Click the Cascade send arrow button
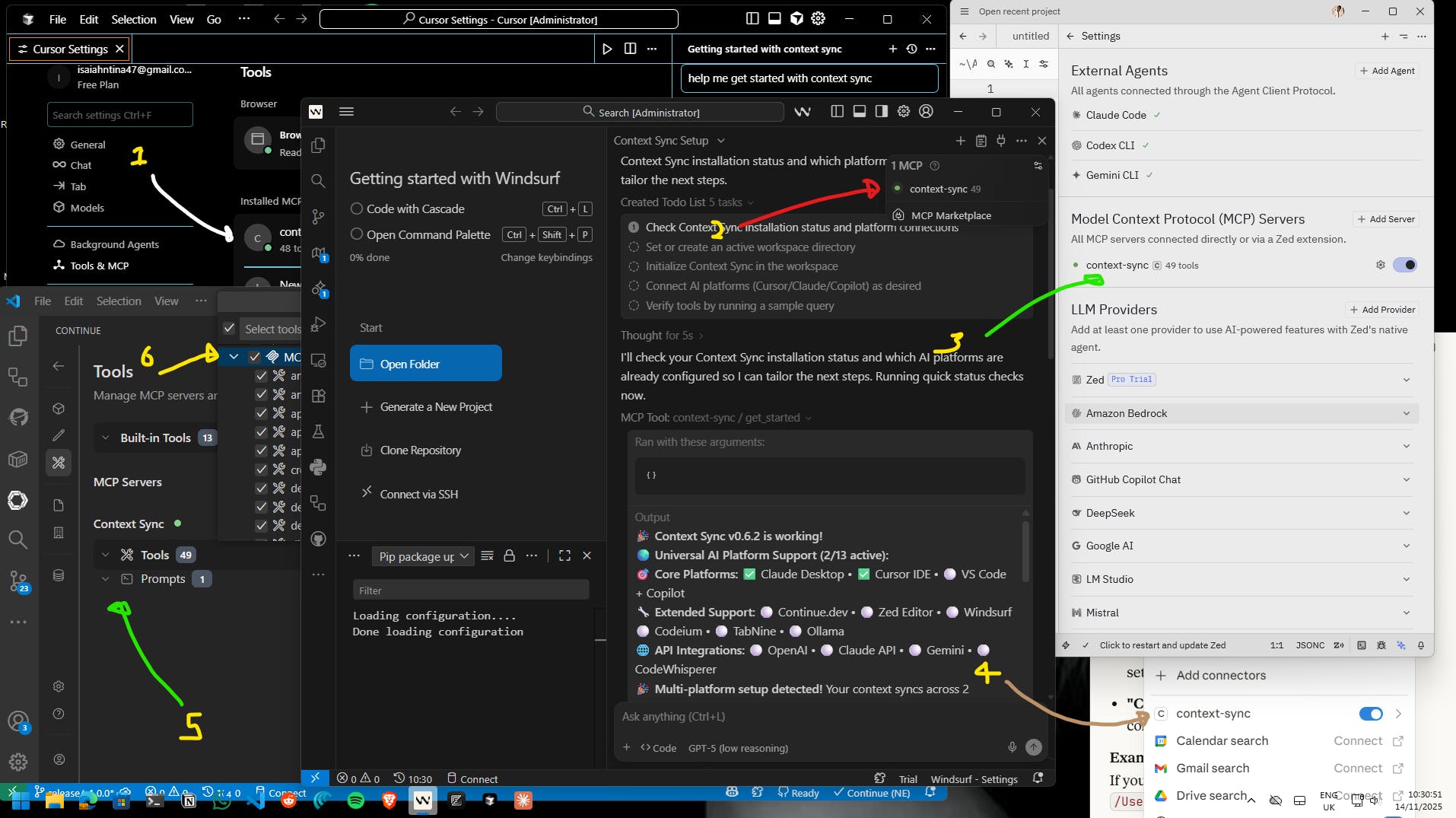Viewport: 1456px width, 818px height. point(1033,747)
